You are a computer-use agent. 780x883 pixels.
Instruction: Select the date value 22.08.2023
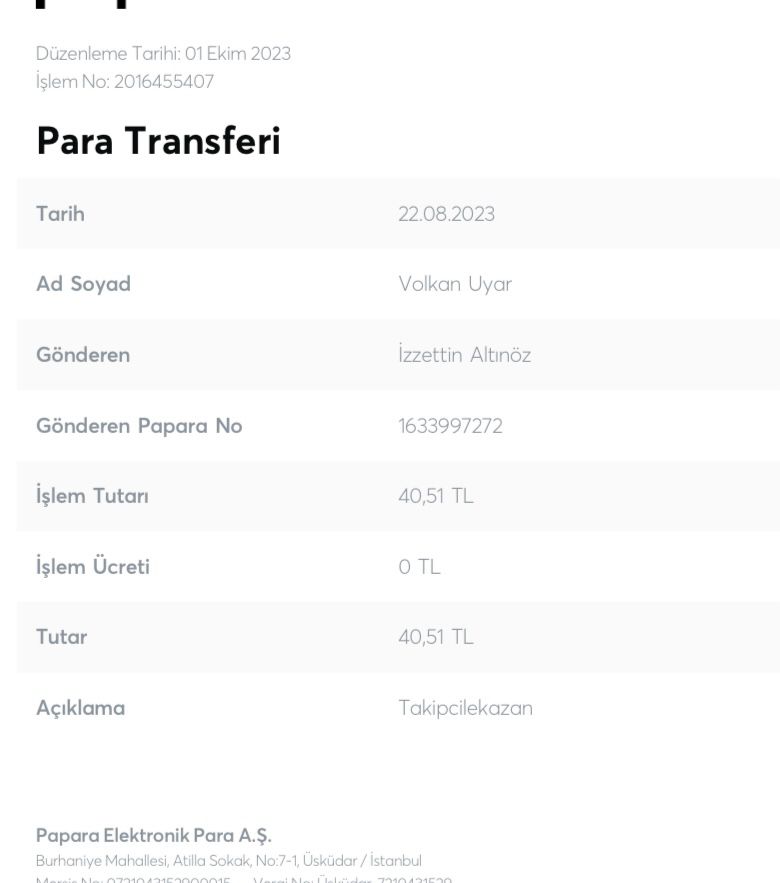447,214
